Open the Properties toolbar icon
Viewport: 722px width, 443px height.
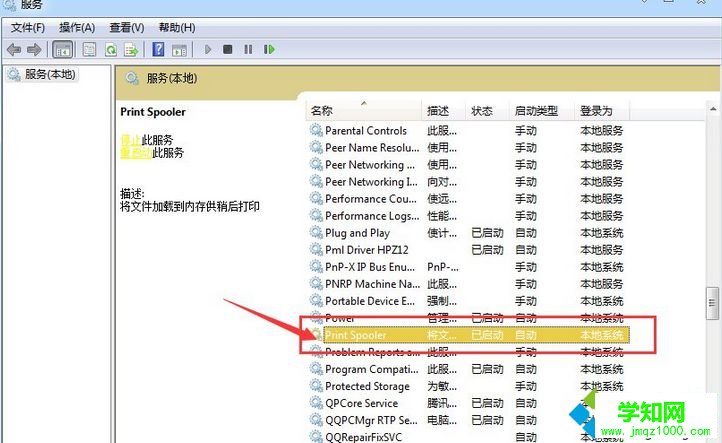click(x=89, y=49)
